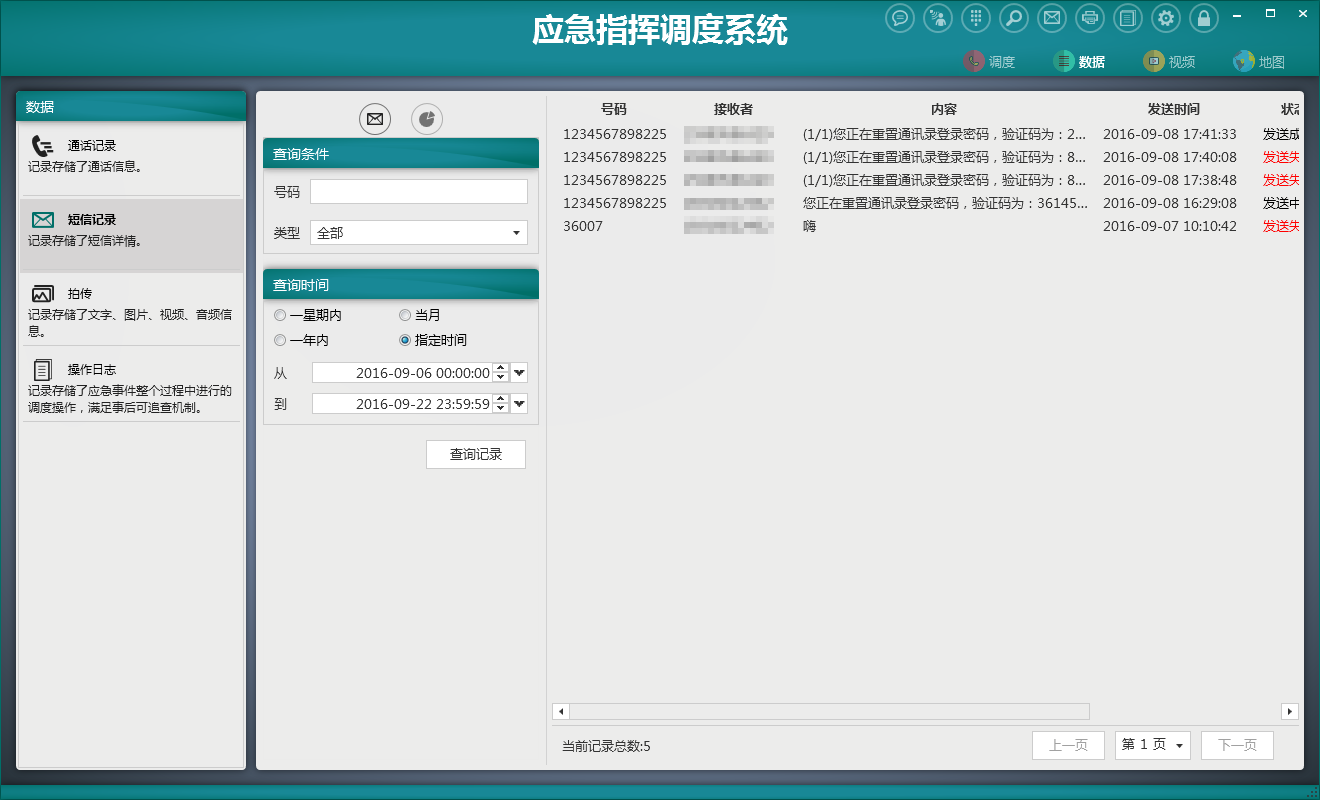
Task: Switch to the 地图 tab
Action: [1259, 62]
